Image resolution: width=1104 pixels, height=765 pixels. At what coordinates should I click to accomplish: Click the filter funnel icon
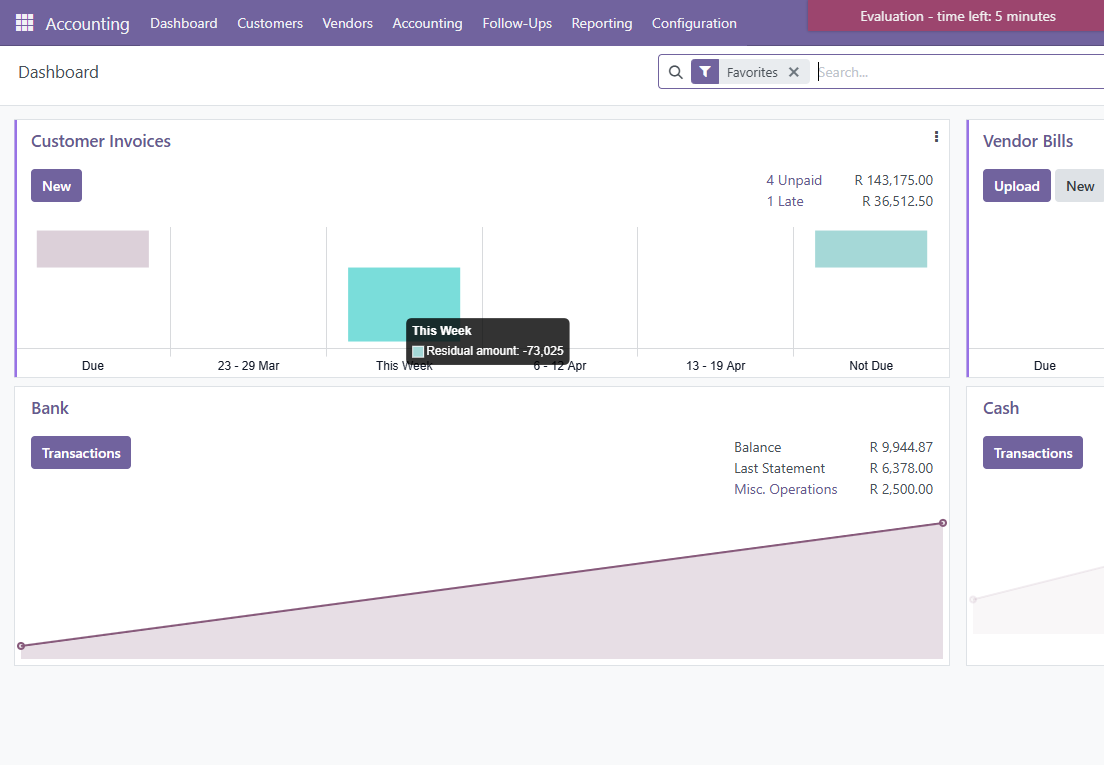[x=705, y=72]
